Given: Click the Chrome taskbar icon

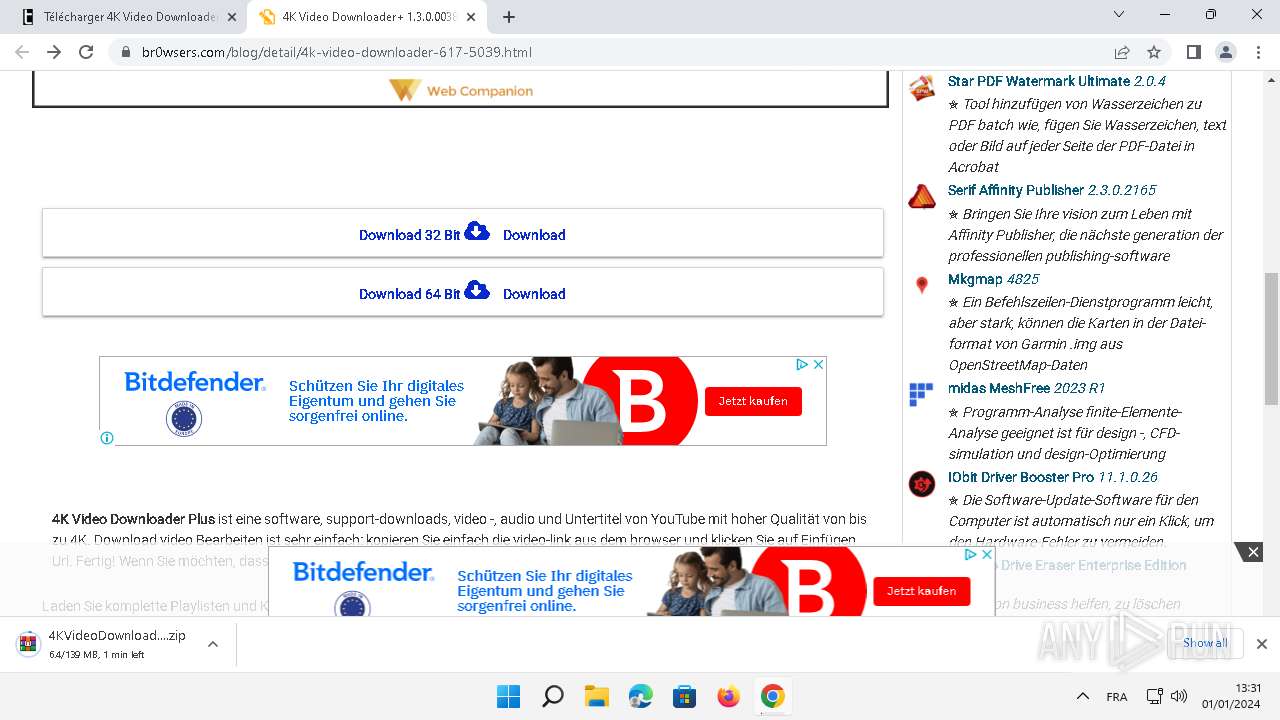Looking at the screenshot, I should (773, 696).
